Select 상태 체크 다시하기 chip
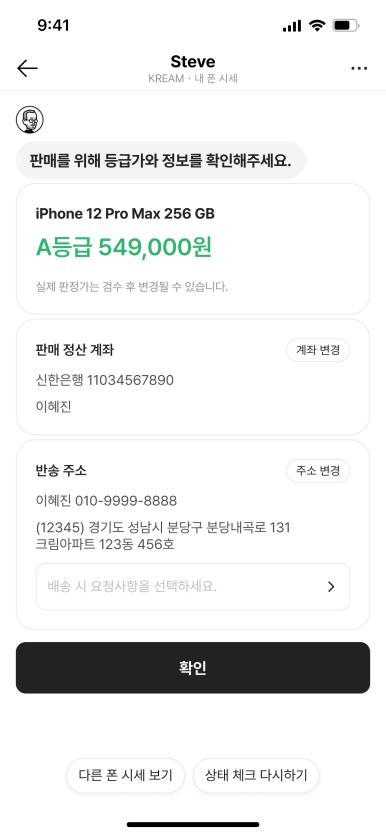 tap(256, 775)
